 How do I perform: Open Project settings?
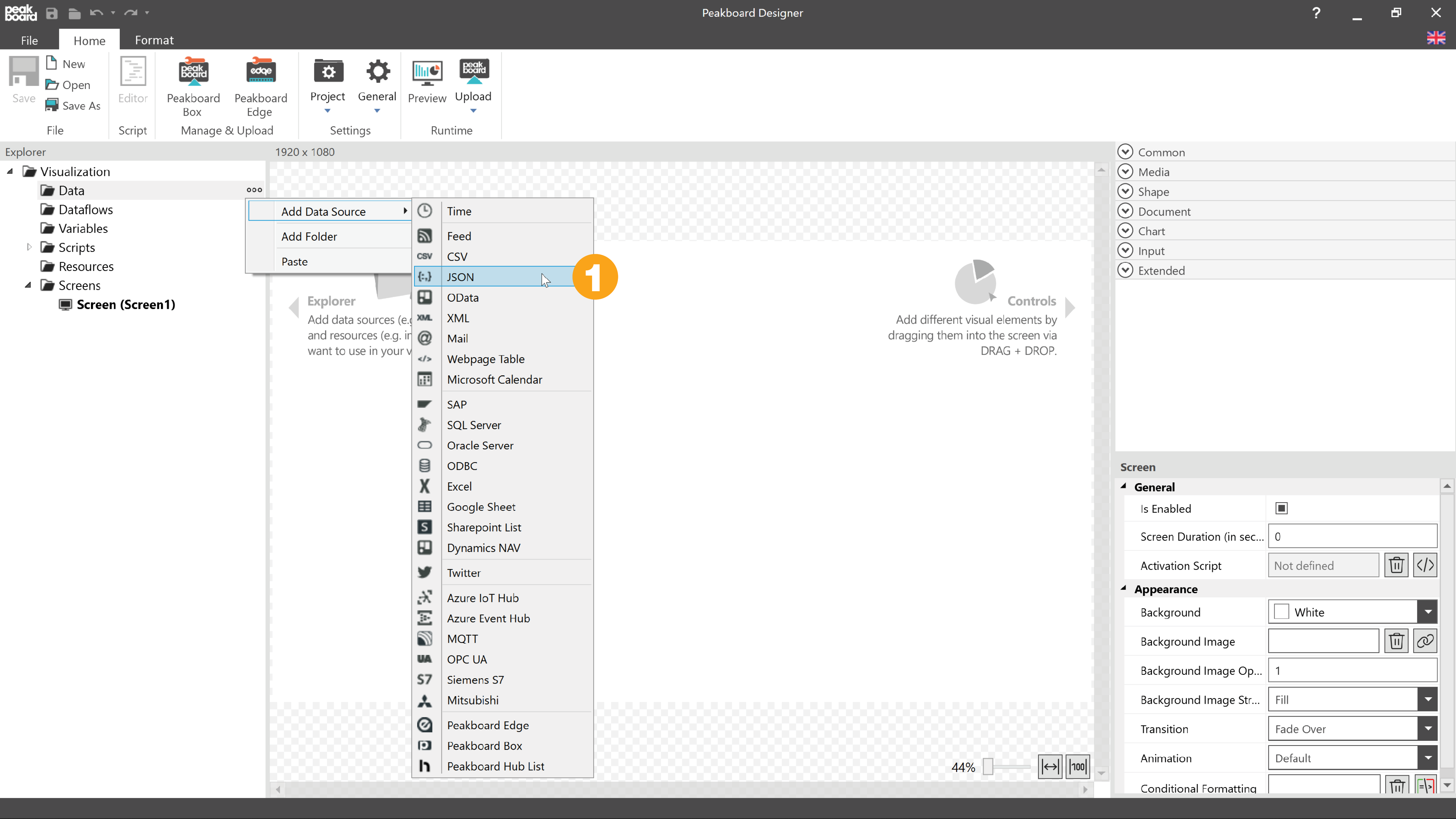coord(327,86)
